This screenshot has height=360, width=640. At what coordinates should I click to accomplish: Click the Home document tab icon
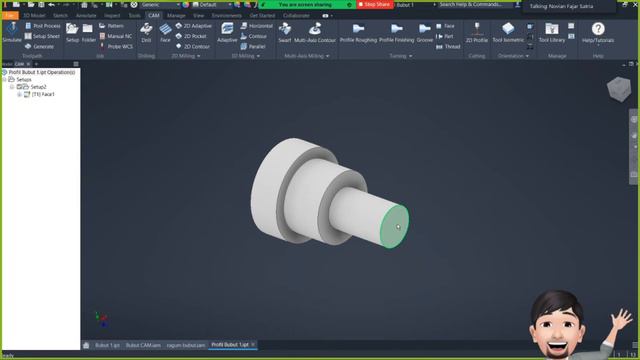coord(86,345)
